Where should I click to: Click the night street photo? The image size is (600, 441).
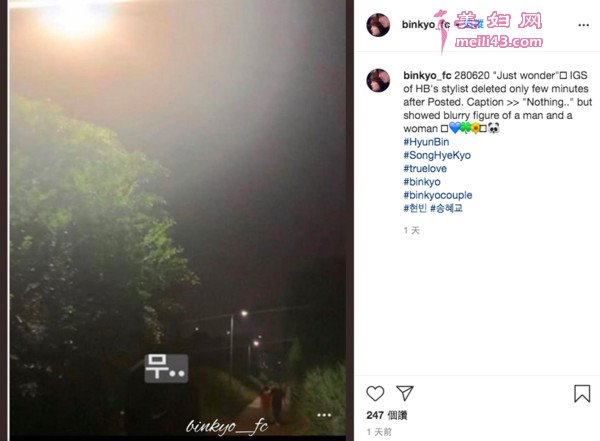(178, 218)
